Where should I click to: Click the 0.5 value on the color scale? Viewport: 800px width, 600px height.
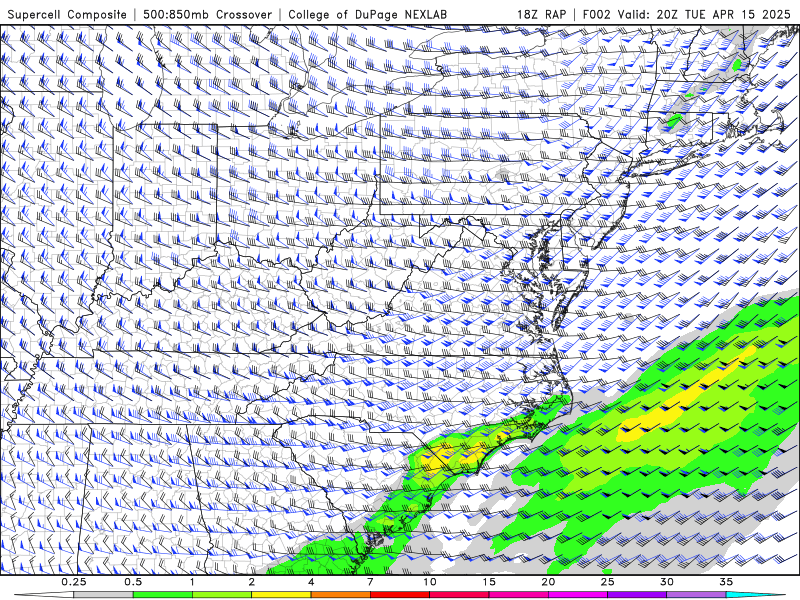133,582
